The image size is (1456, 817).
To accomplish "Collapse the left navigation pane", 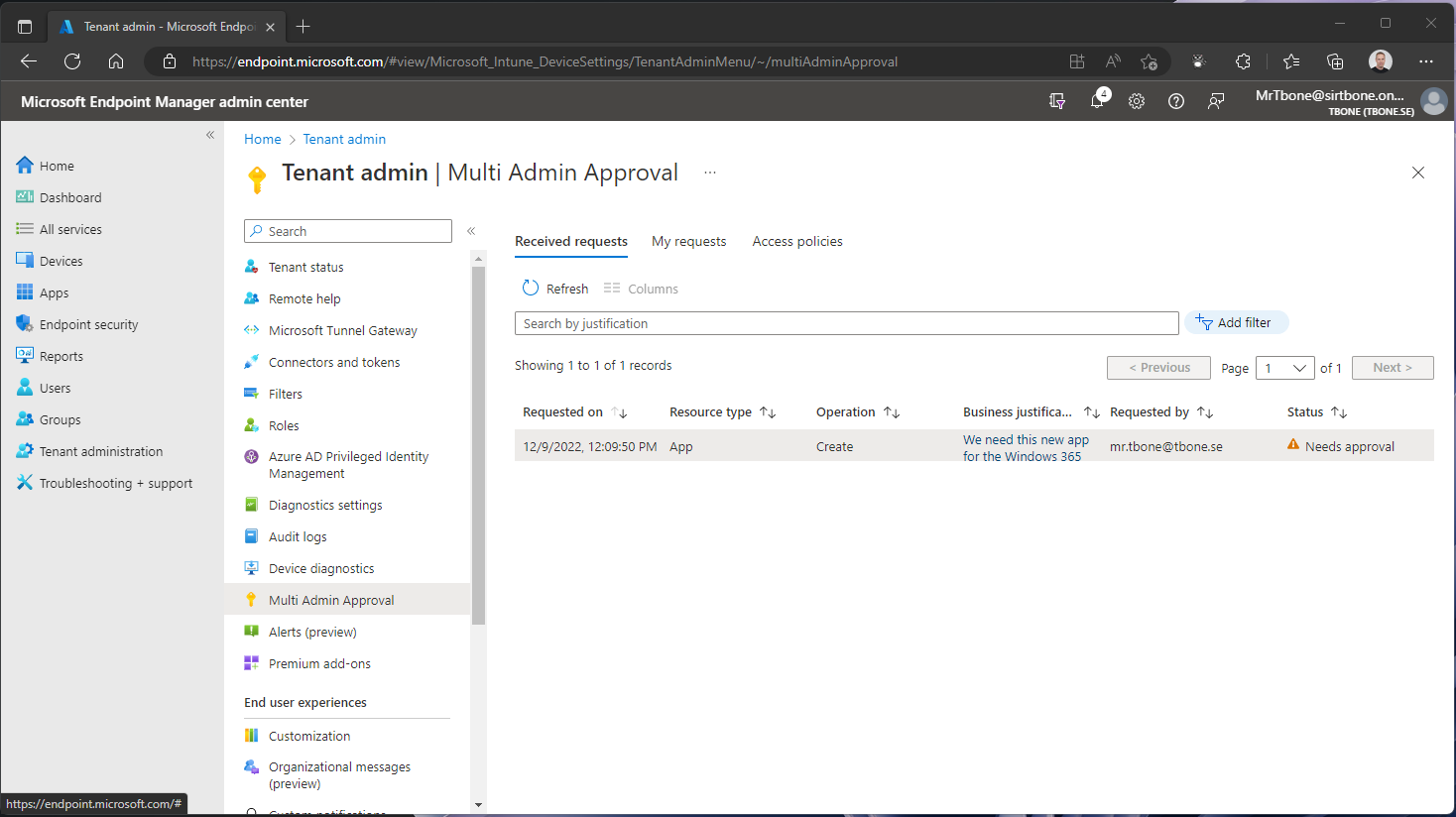I will tap(209, 135).
